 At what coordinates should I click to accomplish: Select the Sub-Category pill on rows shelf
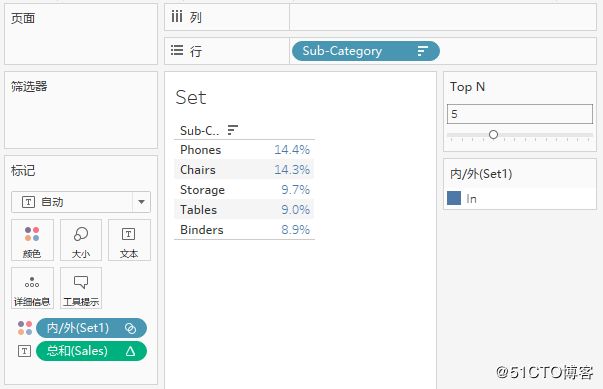(x=366, y=51)
